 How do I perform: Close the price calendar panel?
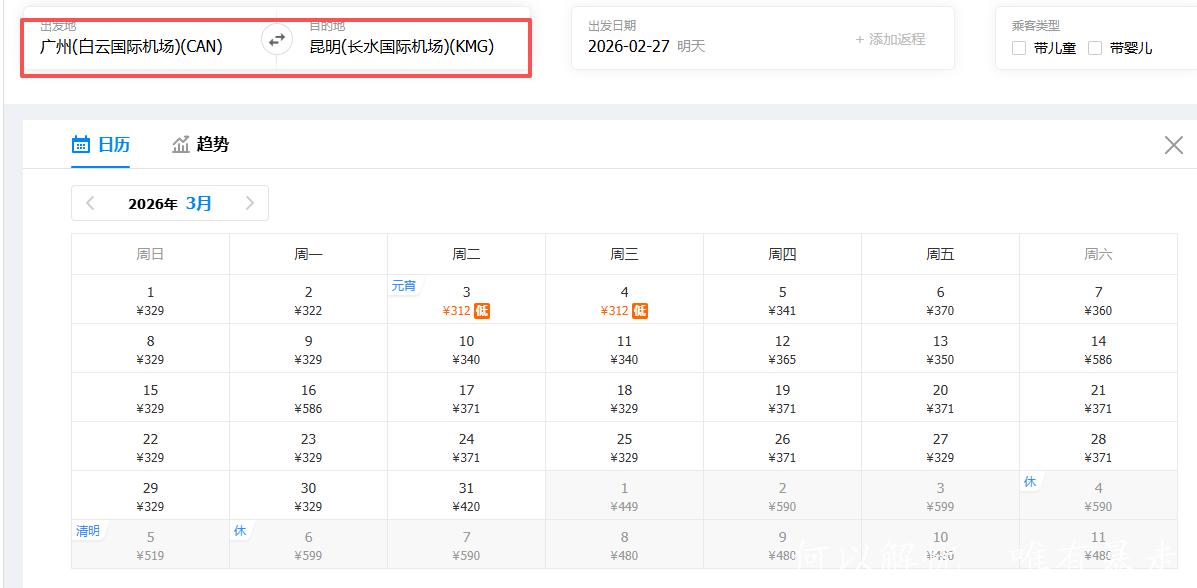[1174, 145]
